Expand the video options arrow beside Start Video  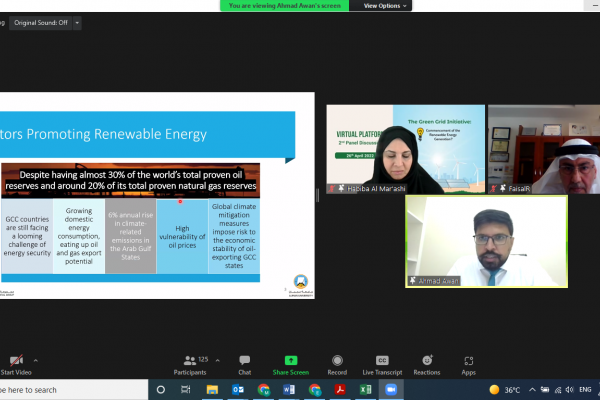click(36, 360)
